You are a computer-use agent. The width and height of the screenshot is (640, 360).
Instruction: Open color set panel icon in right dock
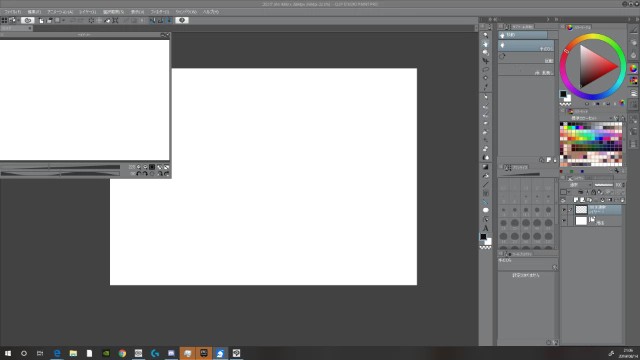pyautogui.click(x=633, y=81)
